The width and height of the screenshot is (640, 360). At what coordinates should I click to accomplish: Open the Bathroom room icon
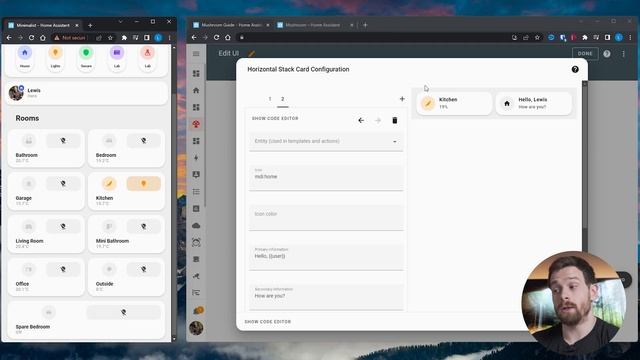click(29, 141)
